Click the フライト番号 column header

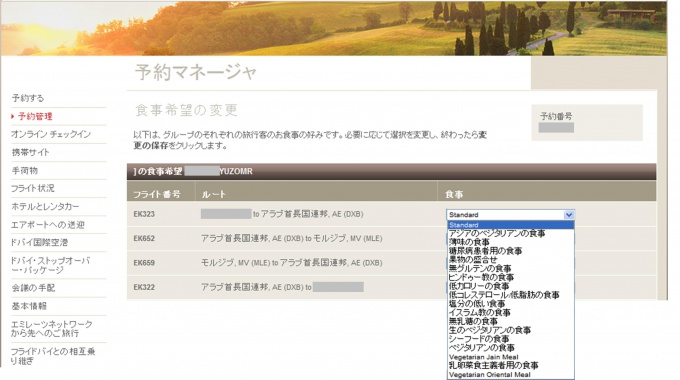(x=157, y=194)
